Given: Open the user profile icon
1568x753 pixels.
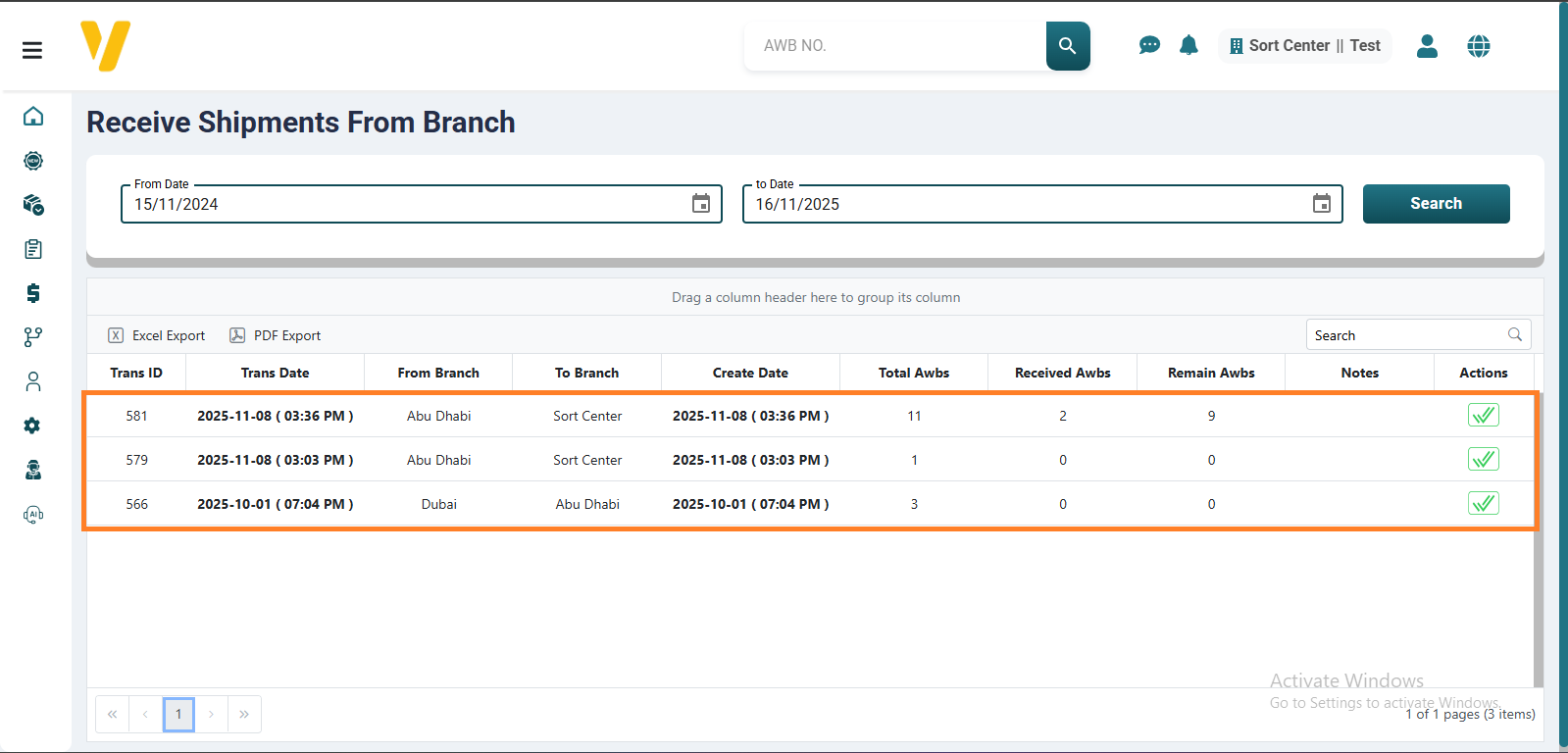Looking at the screenshot, I should click(1427, 46).
